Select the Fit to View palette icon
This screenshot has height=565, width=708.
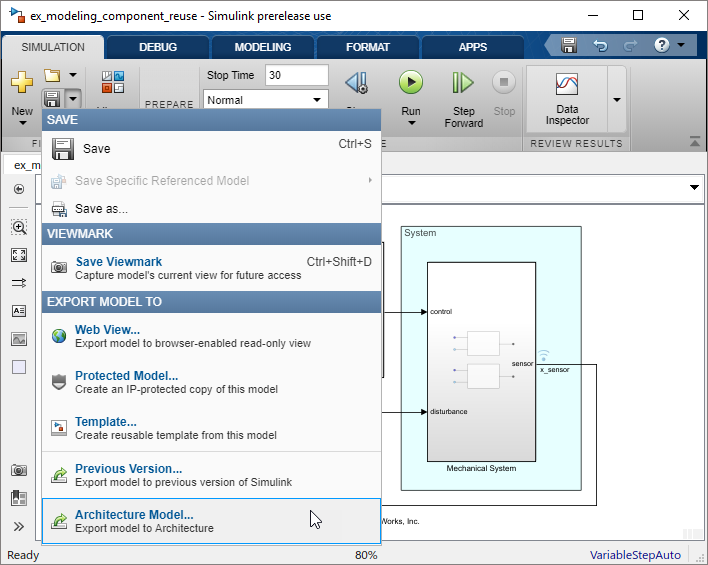click(19, 255)
